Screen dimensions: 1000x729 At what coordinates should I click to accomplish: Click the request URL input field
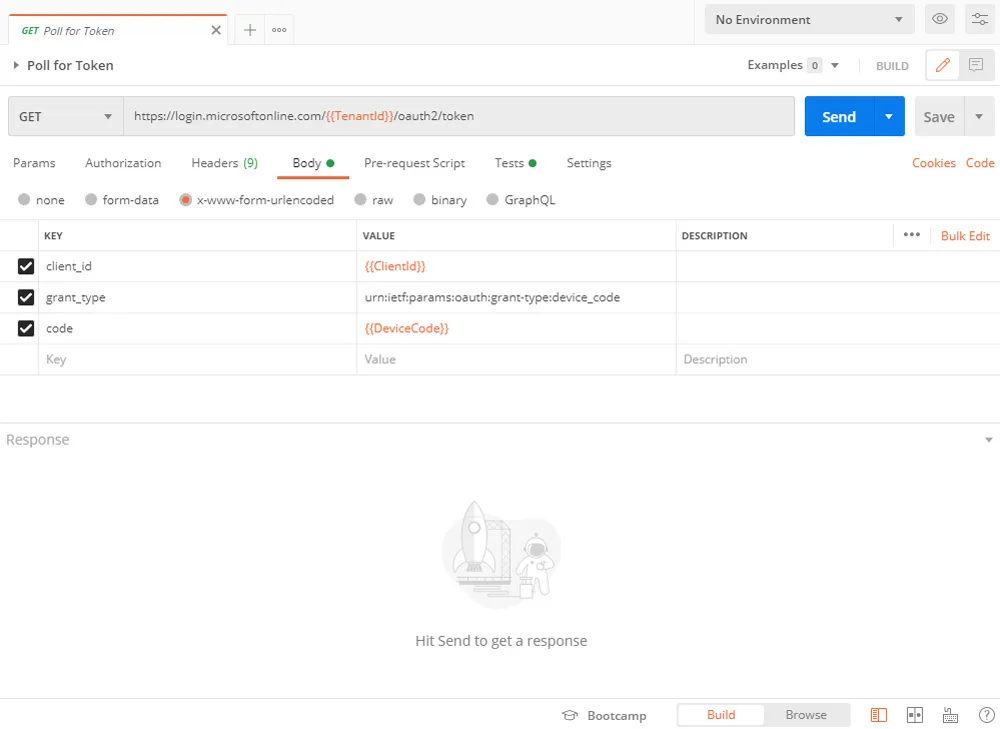[x=458, y=117]
